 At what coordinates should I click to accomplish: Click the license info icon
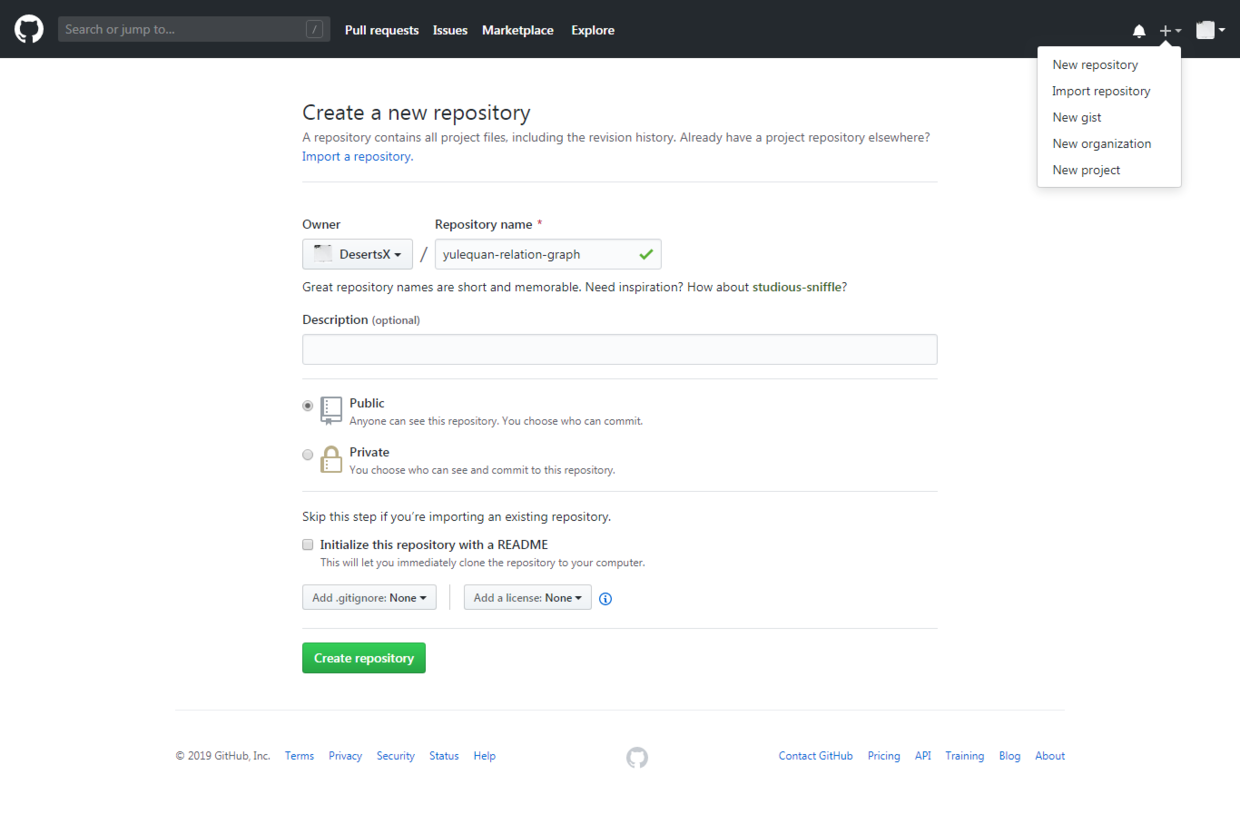(x=605, y=599)
